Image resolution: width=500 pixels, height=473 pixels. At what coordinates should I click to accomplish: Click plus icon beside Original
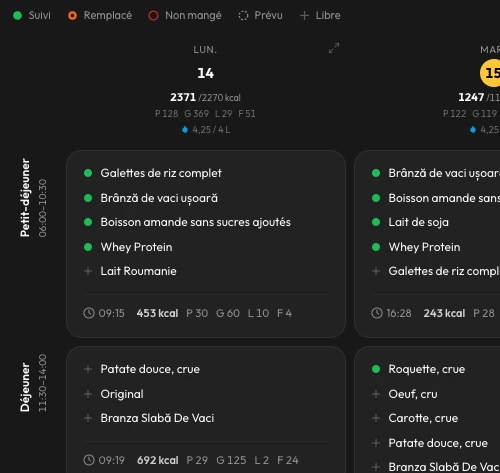coord(88,394)
